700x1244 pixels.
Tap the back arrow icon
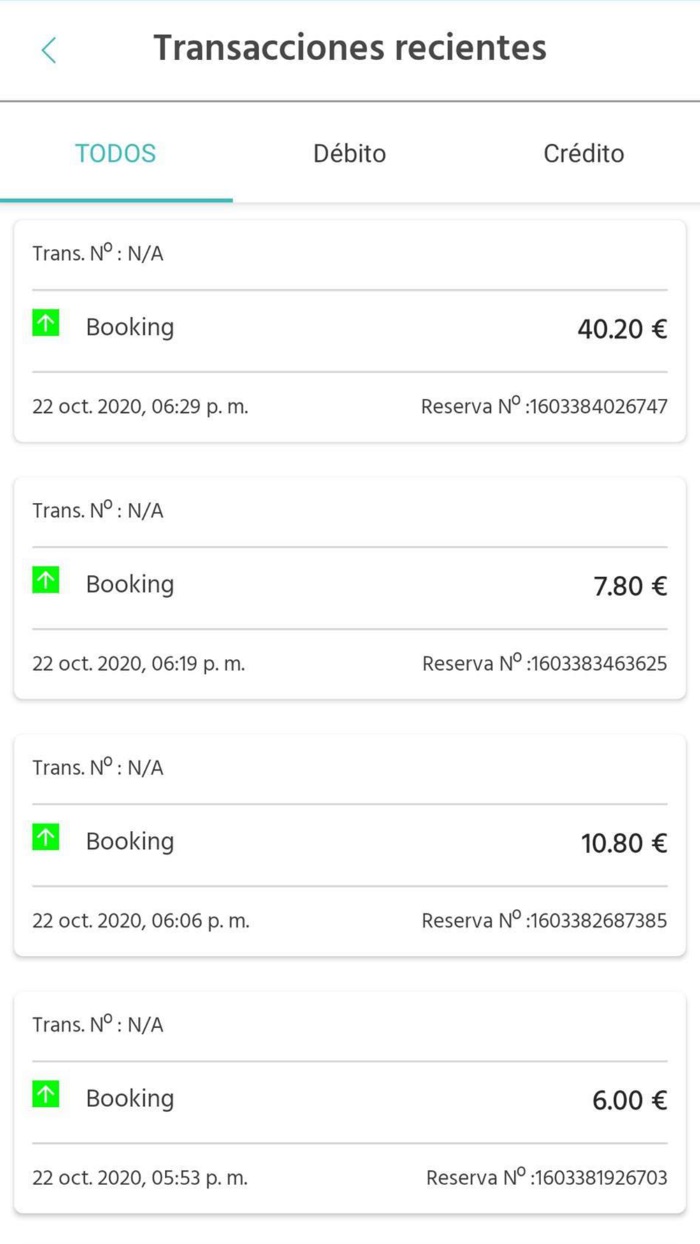49,50
